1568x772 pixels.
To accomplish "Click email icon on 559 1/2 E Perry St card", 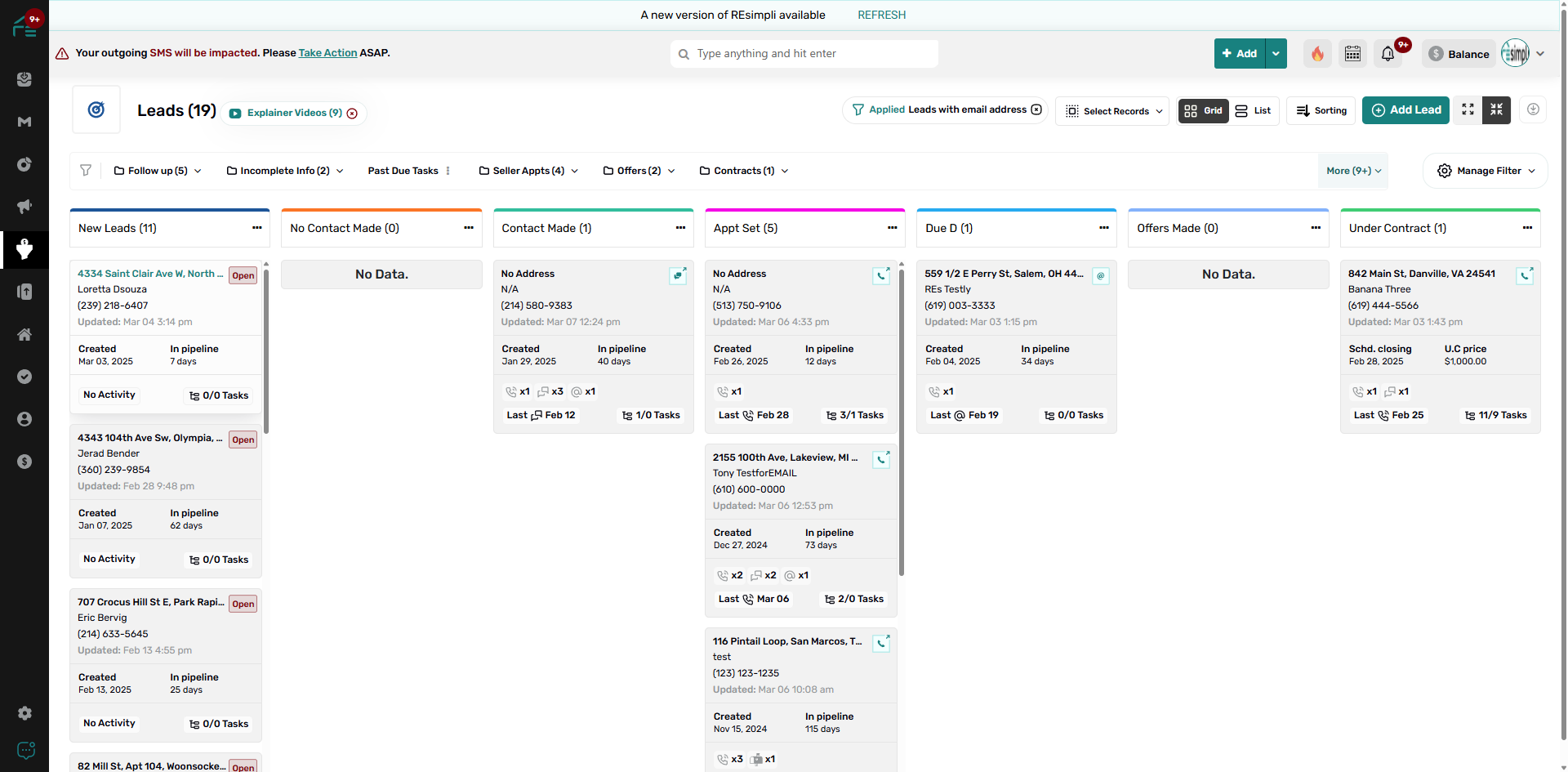I will [1101, 275].
